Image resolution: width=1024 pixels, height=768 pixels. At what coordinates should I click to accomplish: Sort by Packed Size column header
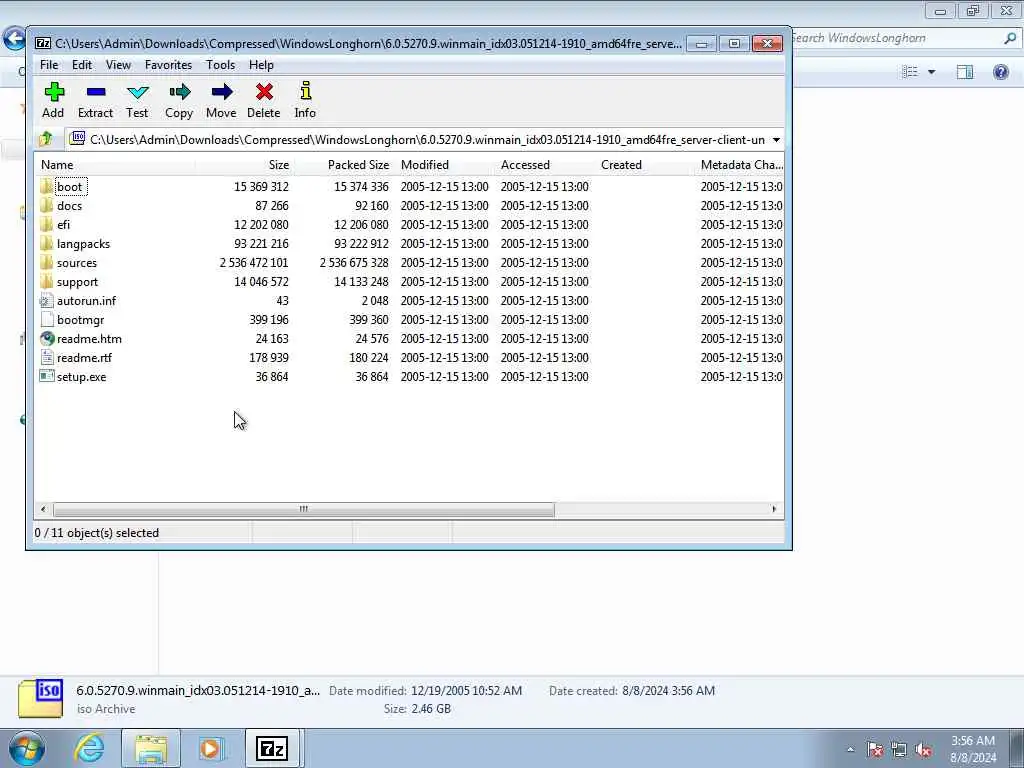click(x=344, y=165)
